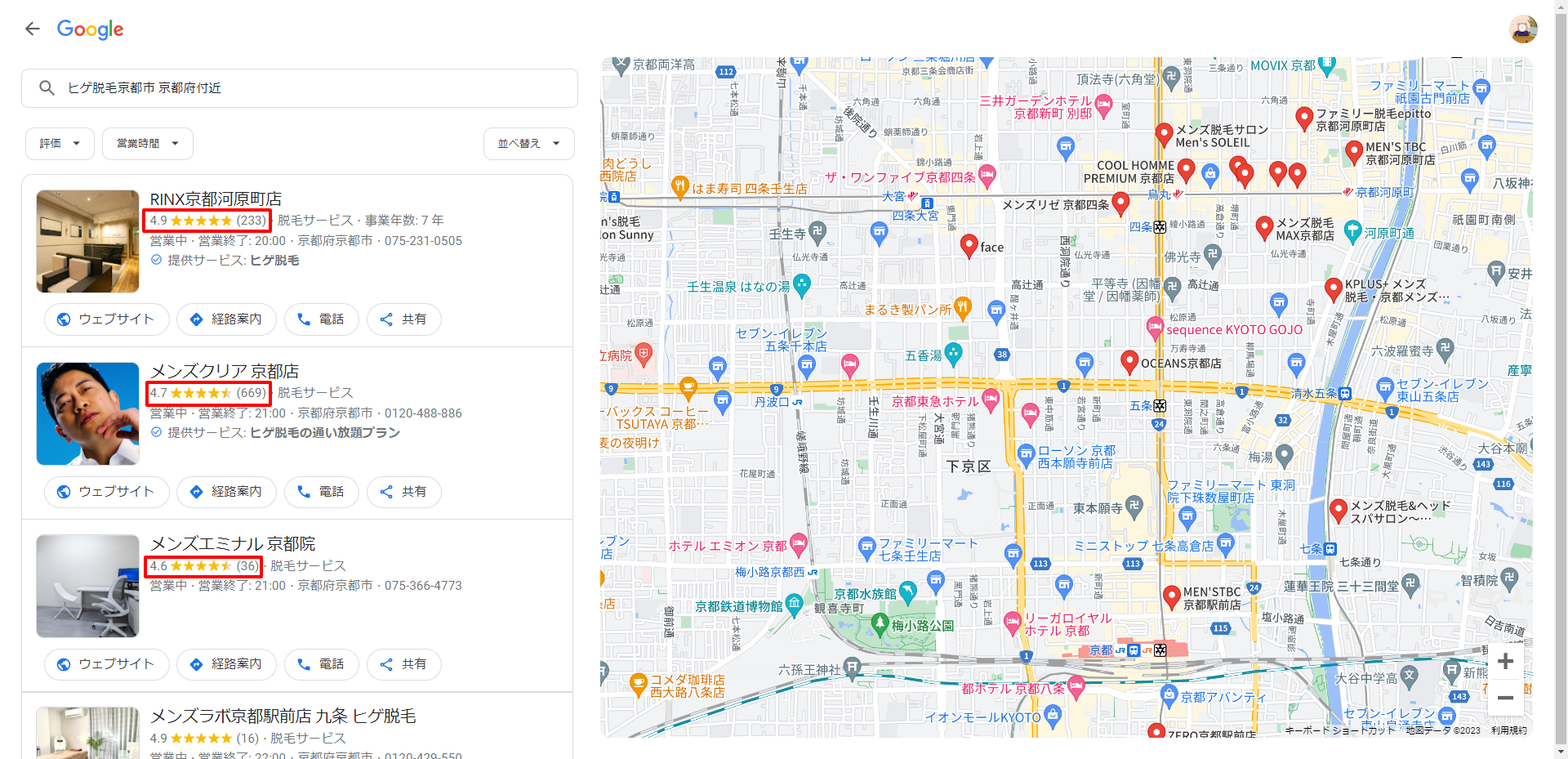The height and width of the screenshot is (759, 1568).
Task: View メンズクリア 京都店 photo thumbnail
Action: tap(88, 413)
